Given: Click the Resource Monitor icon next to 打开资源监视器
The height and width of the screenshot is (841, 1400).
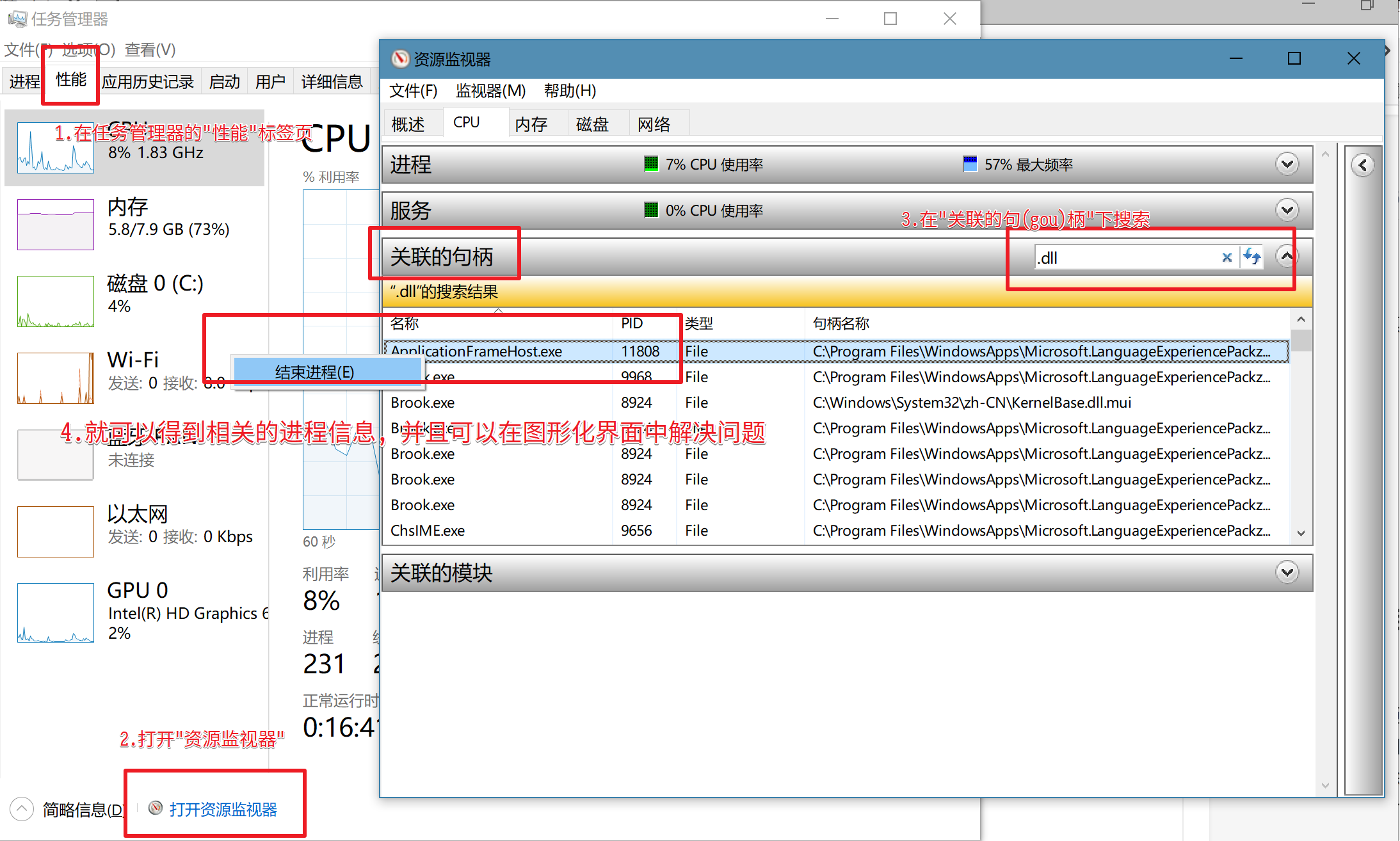Looking at the screenshot, I should [x=156, y=808].
